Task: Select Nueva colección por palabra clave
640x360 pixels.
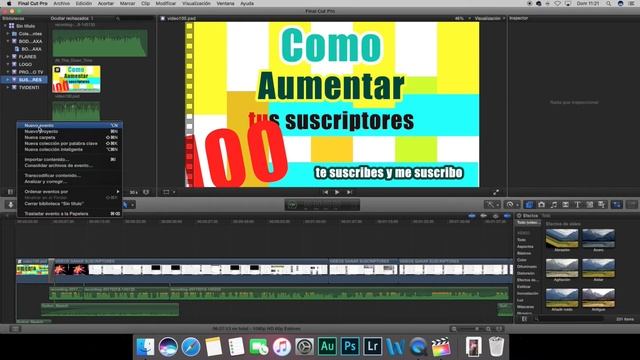Action: click(69, 144)
